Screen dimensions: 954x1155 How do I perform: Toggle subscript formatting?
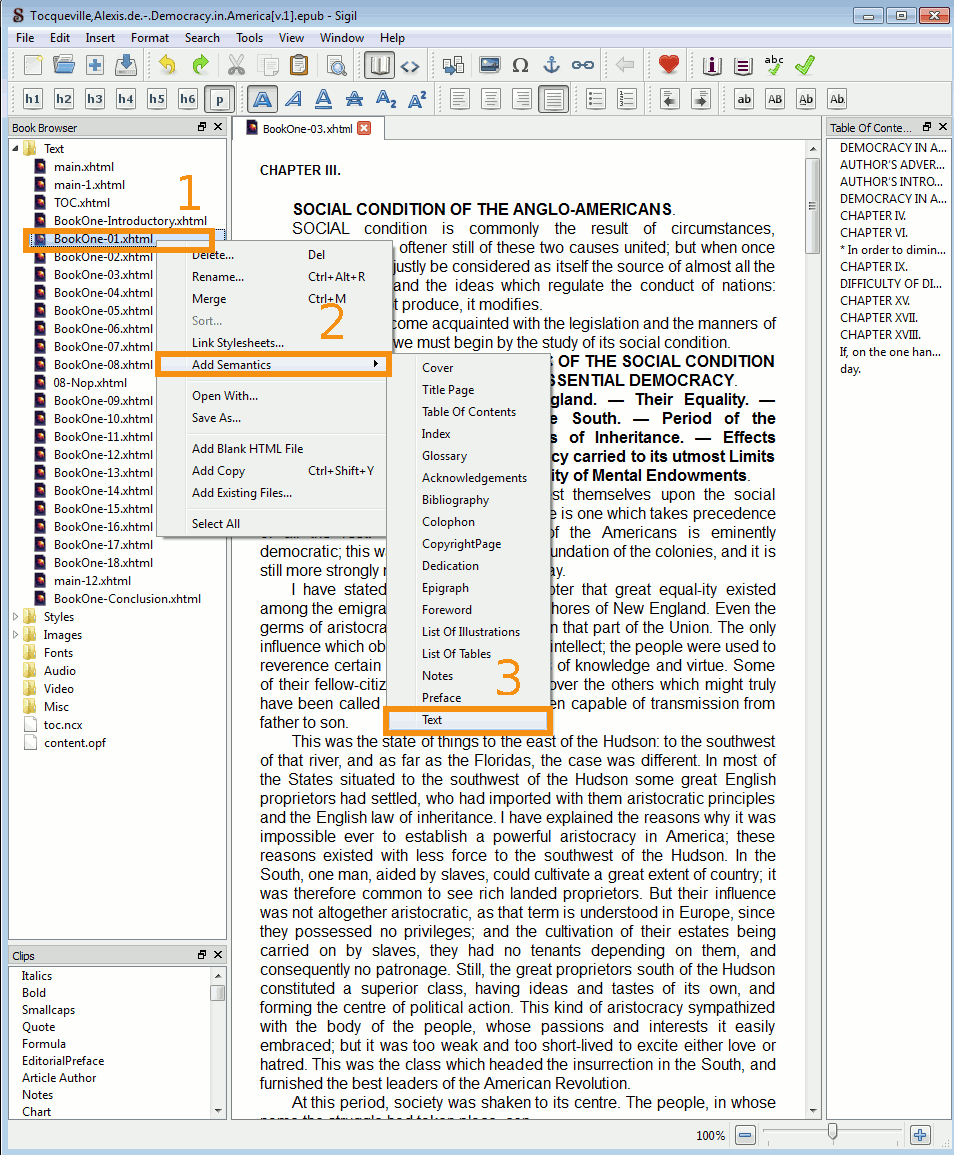pos(386,99)
